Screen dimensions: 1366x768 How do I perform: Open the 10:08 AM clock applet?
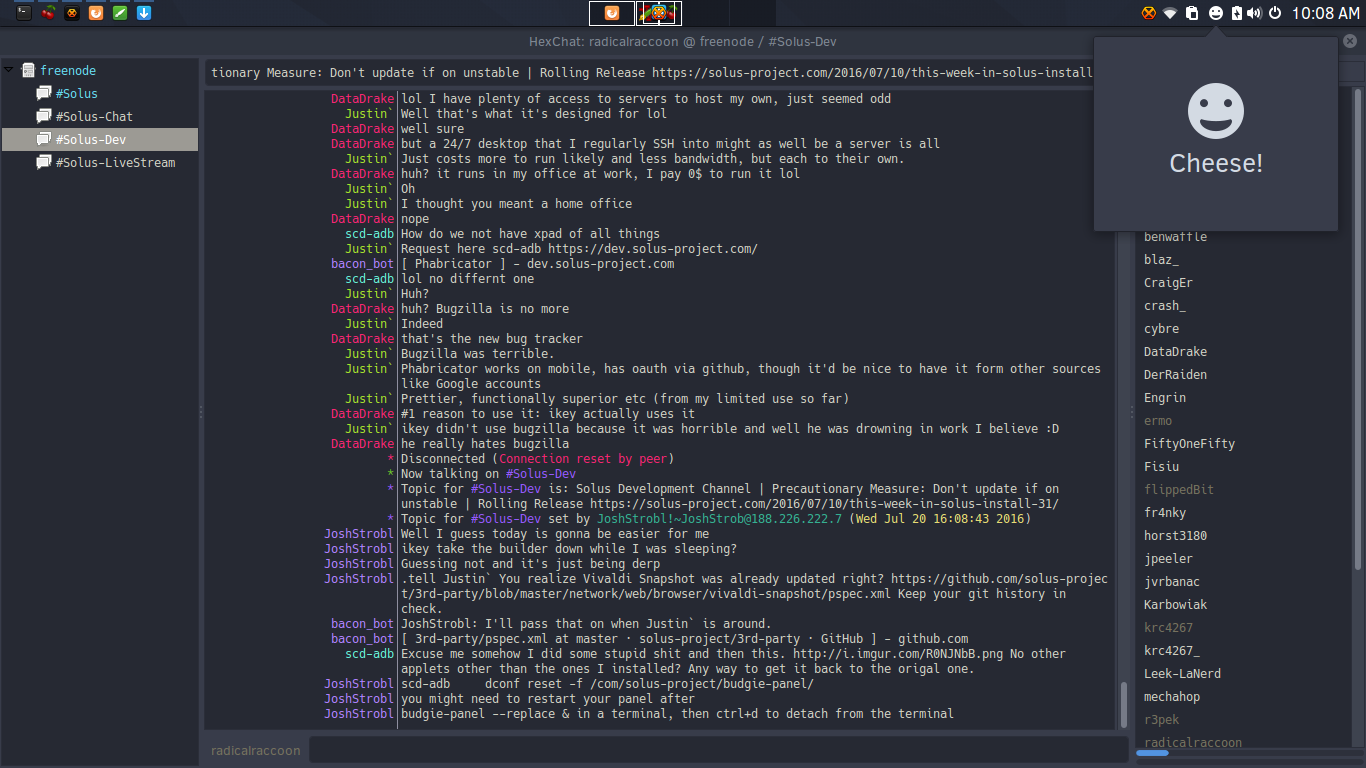coord(1326,13)
